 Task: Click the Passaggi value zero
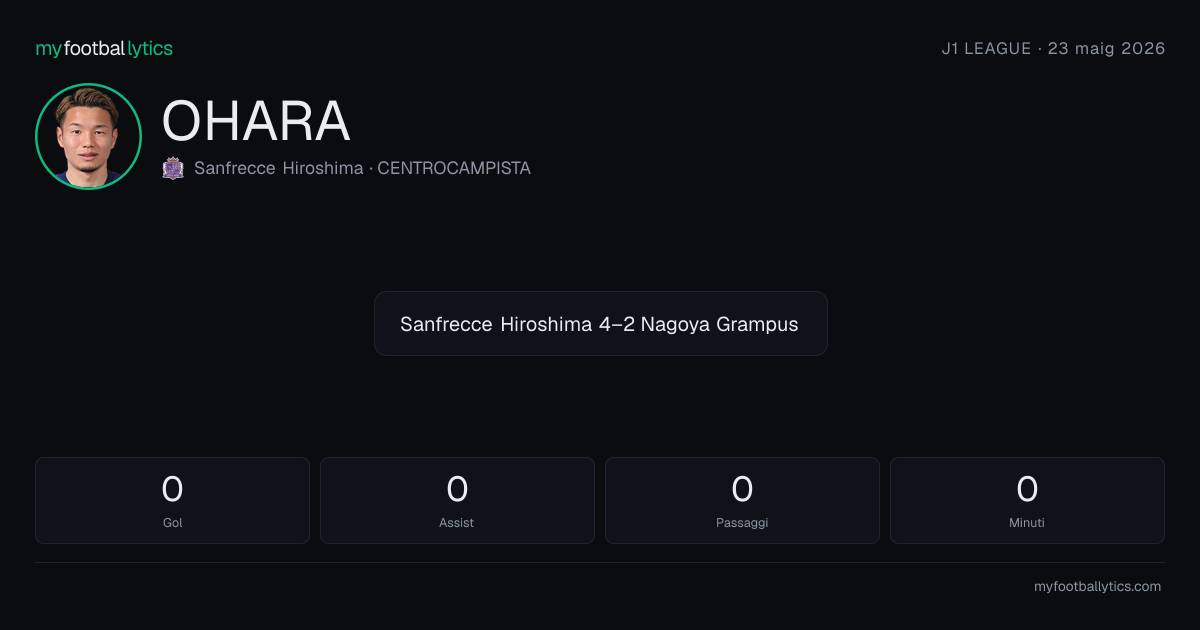(x=742, y=489)
